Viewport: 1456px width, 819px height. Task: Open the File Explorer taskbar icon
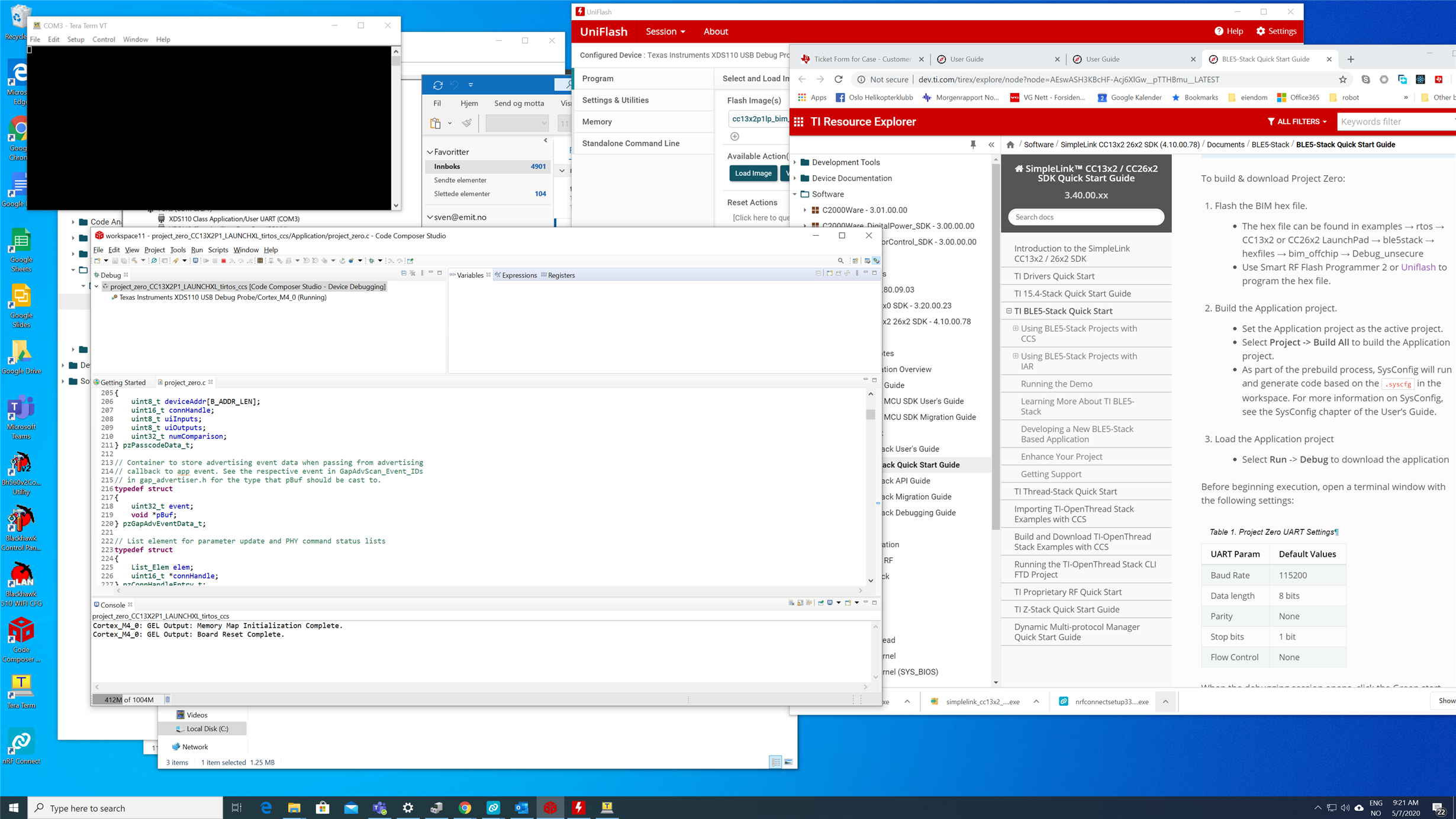pyautogui.click(x=294, y=807)
